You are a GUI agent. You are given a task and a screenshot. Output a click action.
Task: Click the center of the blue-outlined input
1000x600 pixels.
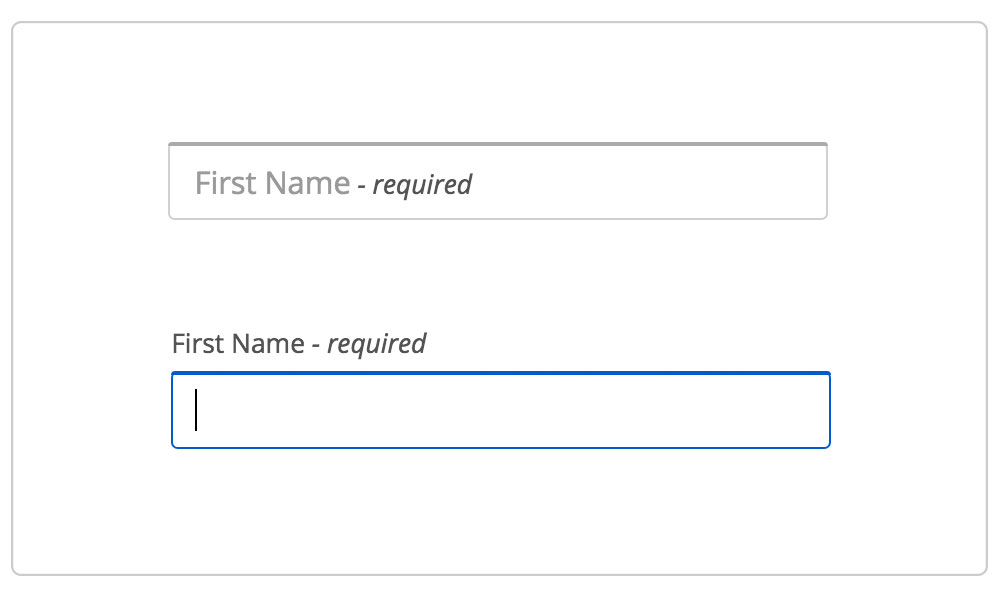click(501, 410)
